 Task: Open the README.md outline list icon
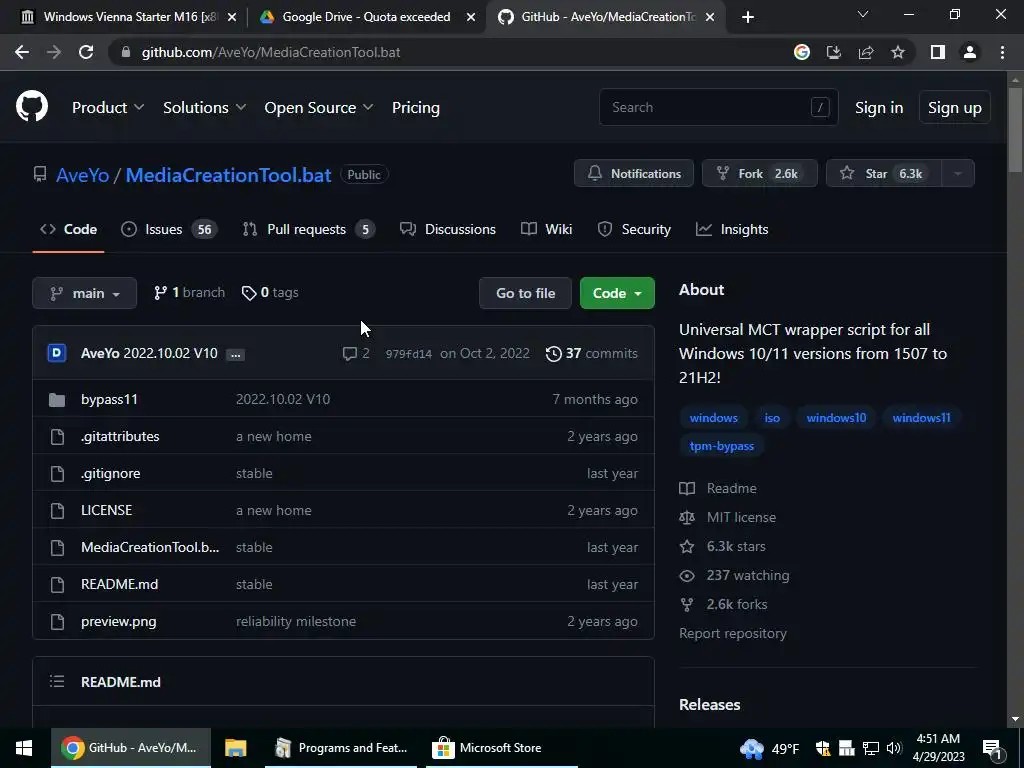click(57, 682)
